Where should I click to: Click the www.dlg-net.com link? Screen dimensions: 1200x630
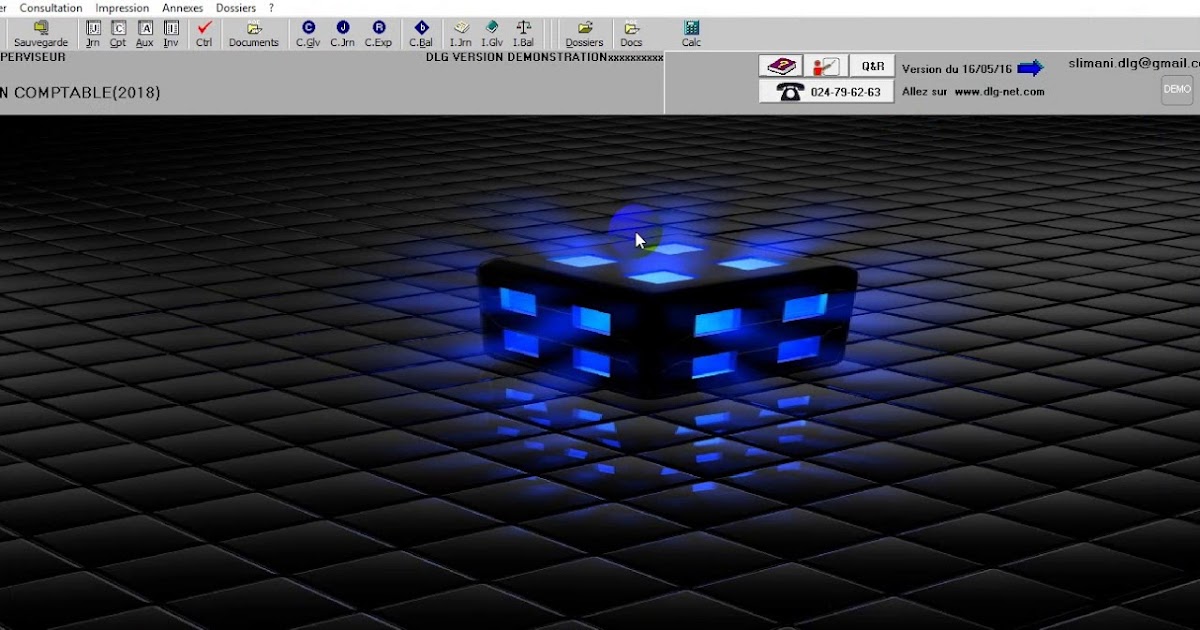click(x=999, y=92)
